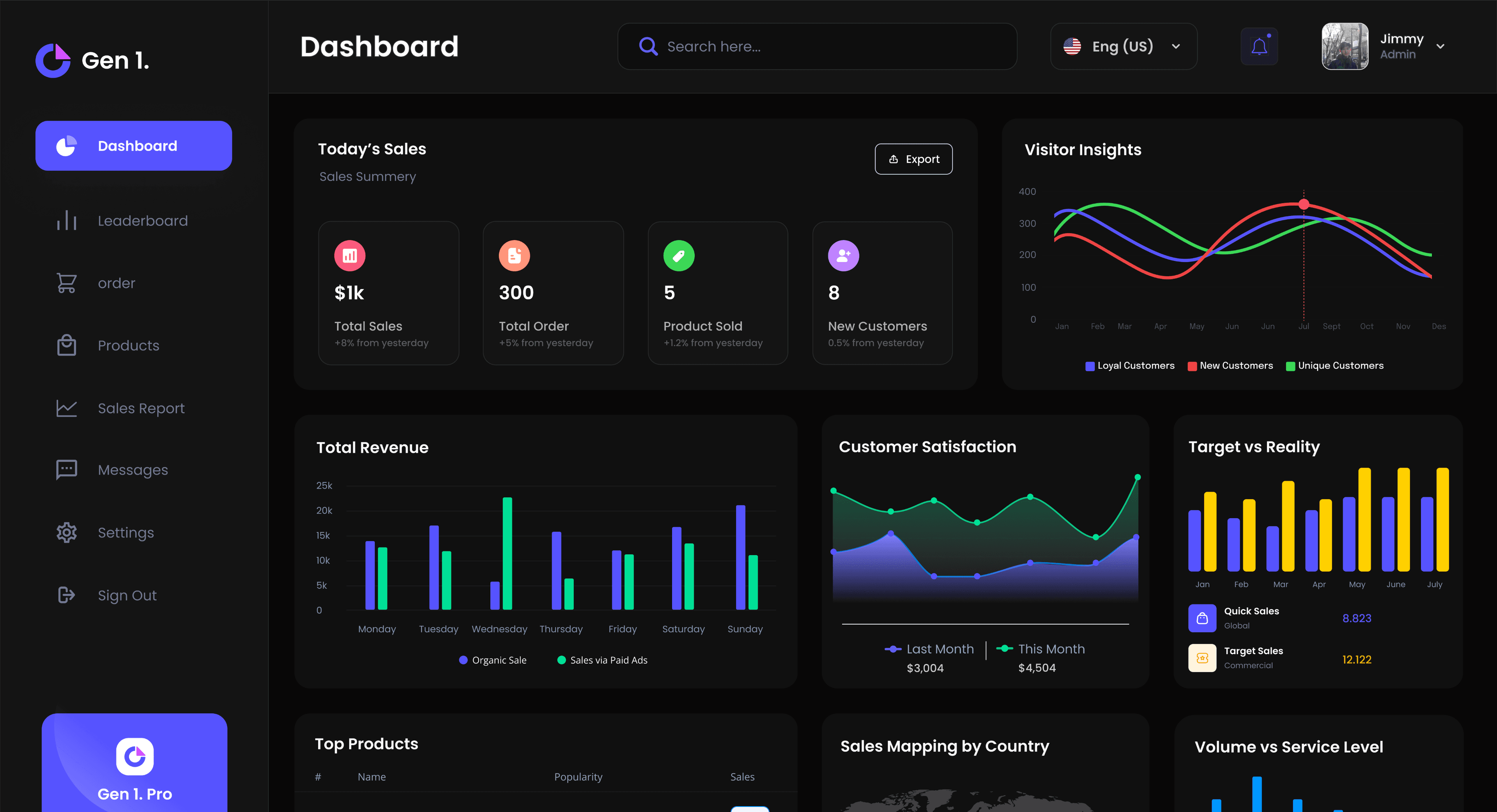Click chevron arrow beside language selector
Screen dimensions: 1497x812
pyautogui.click(x=1176, y=46)
